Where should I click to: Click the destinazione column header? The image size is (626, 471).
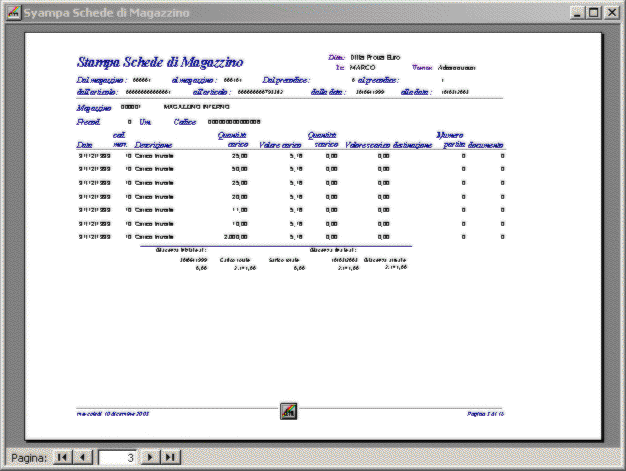point(412,145)
